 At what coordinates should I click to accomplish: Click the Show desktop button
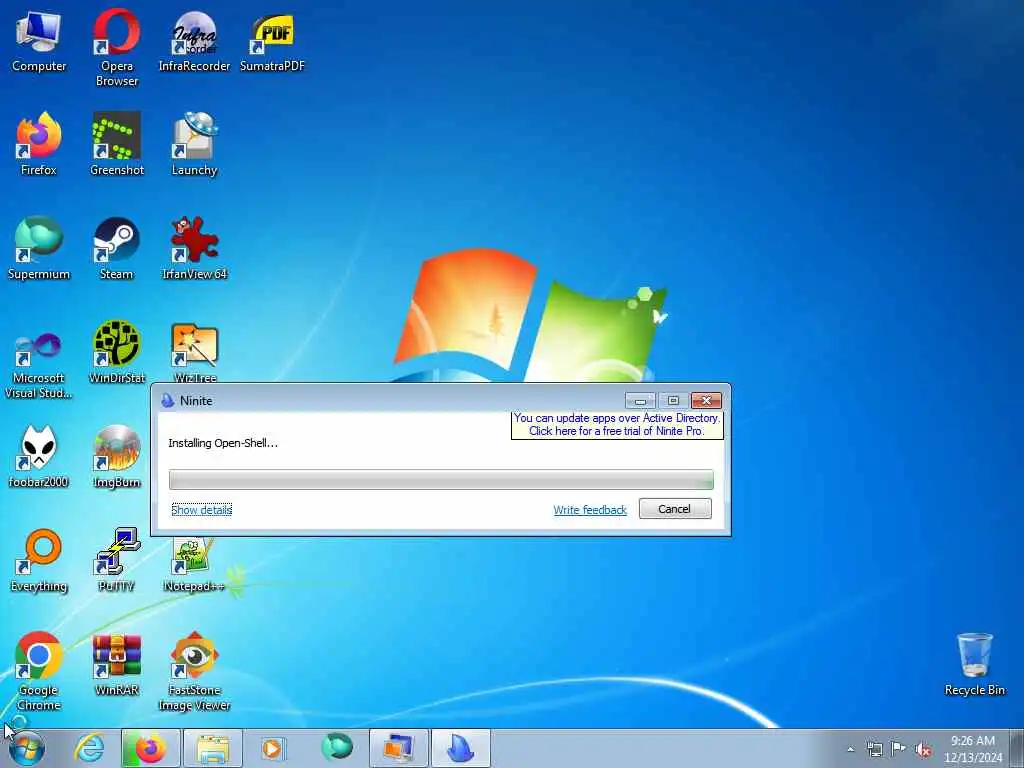click(1017, 748)
